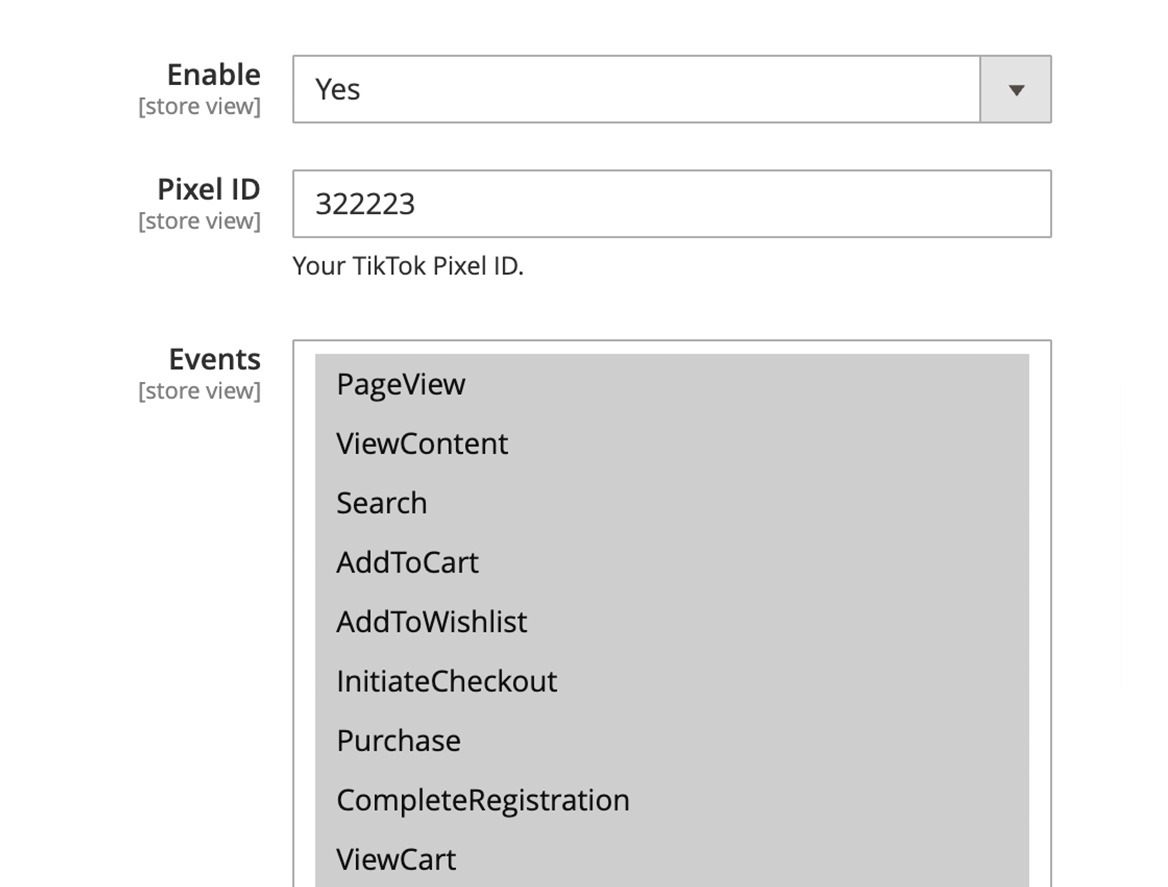Image resolution: width=1168 pixels, height=887 pixels.
Task: Click the "Your TikTok Pixel ID." help note
Action: 408,266
